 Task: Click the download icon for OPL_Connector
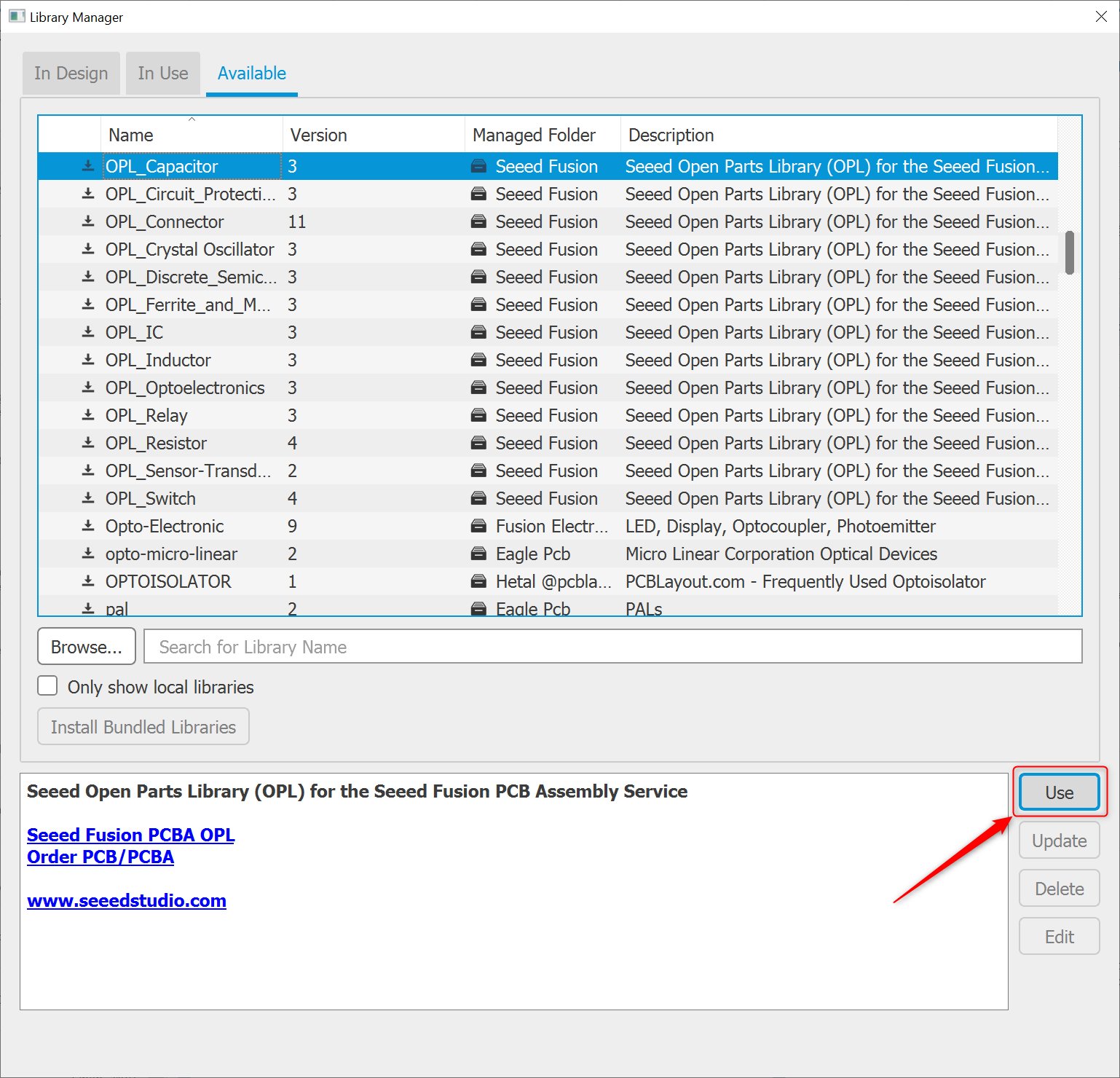point(88,221)
